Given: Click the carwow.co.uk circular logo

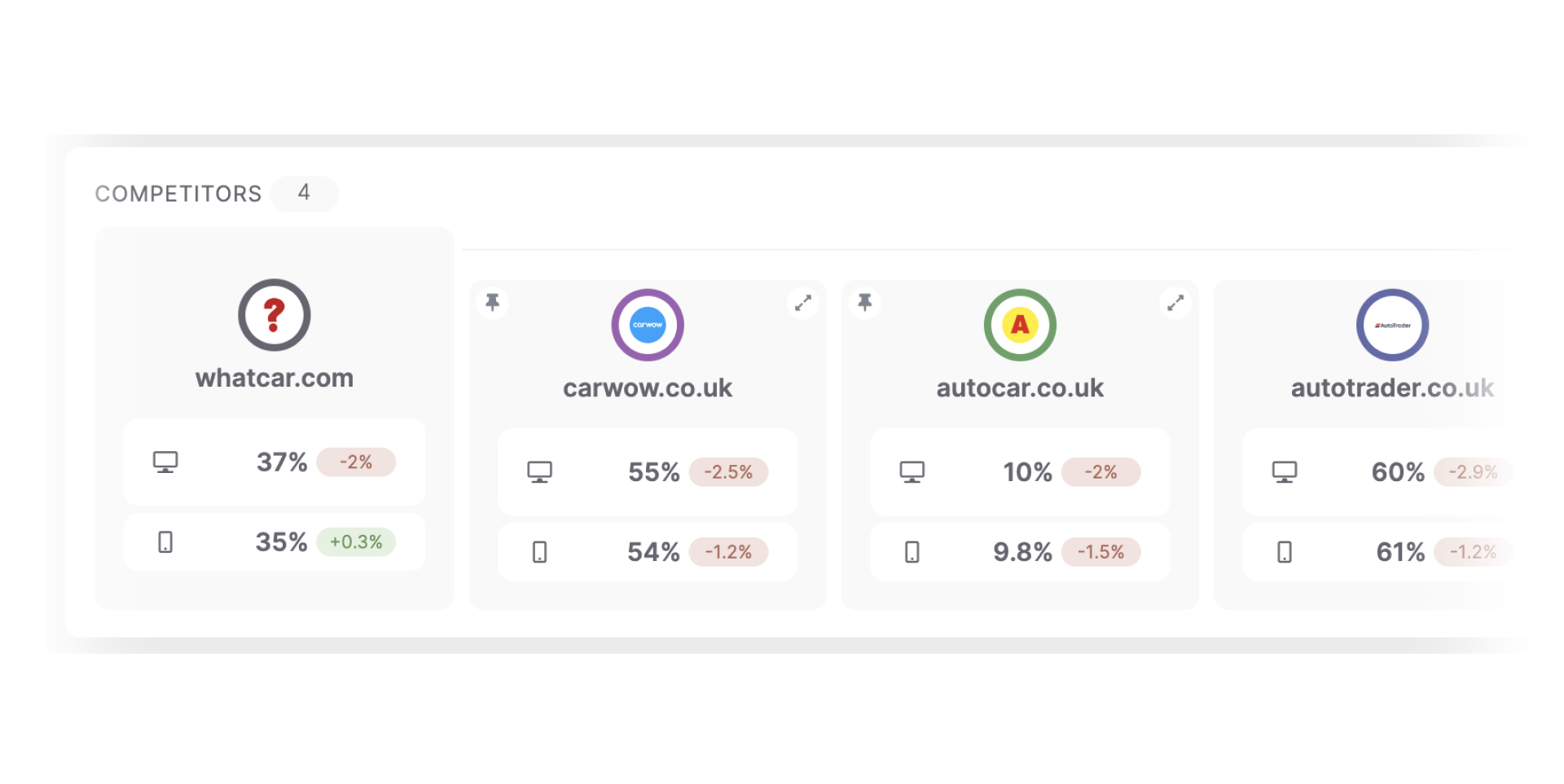Looking at the screenshot, I should 648,325.
